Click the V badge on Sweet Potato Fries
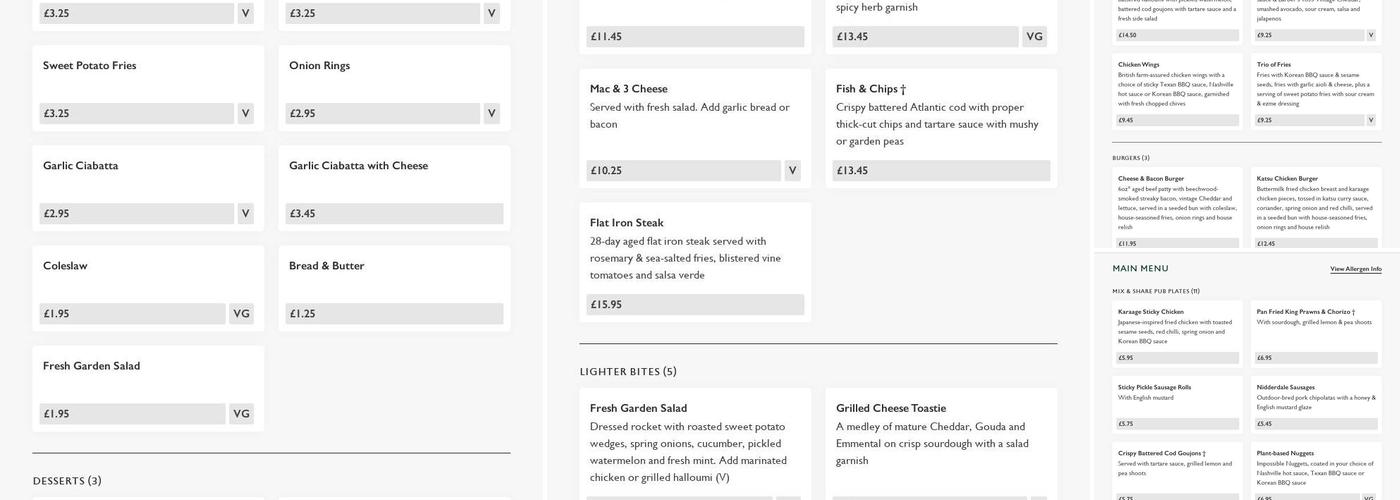This screenshot has width=1400, height=500. [x=245, y=114]
